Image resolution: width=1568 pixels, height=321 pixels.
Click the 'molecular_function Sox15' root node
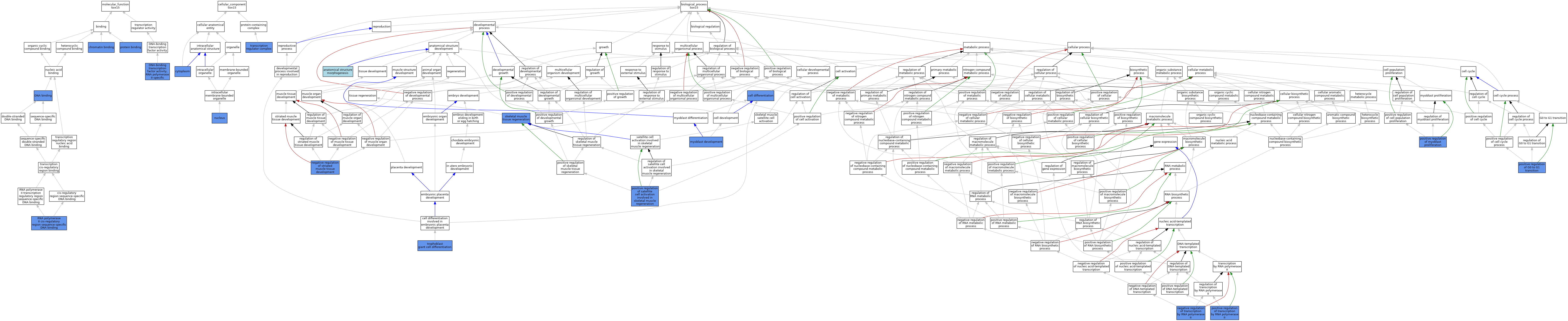[115, 6]
